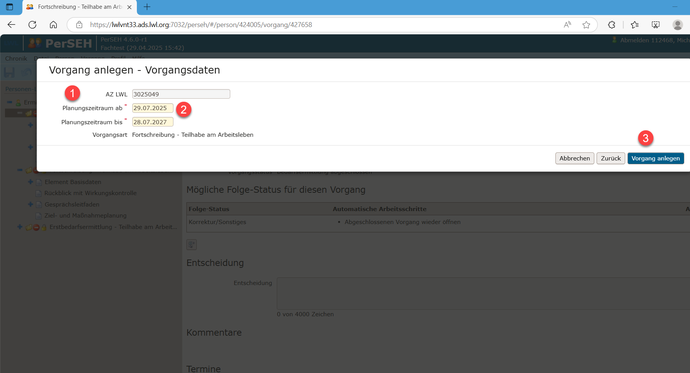Screen dimensions: 690x373
Task: Select Rückblick mit Wirkungskontrolle in the tree
Action: point(90,193)
